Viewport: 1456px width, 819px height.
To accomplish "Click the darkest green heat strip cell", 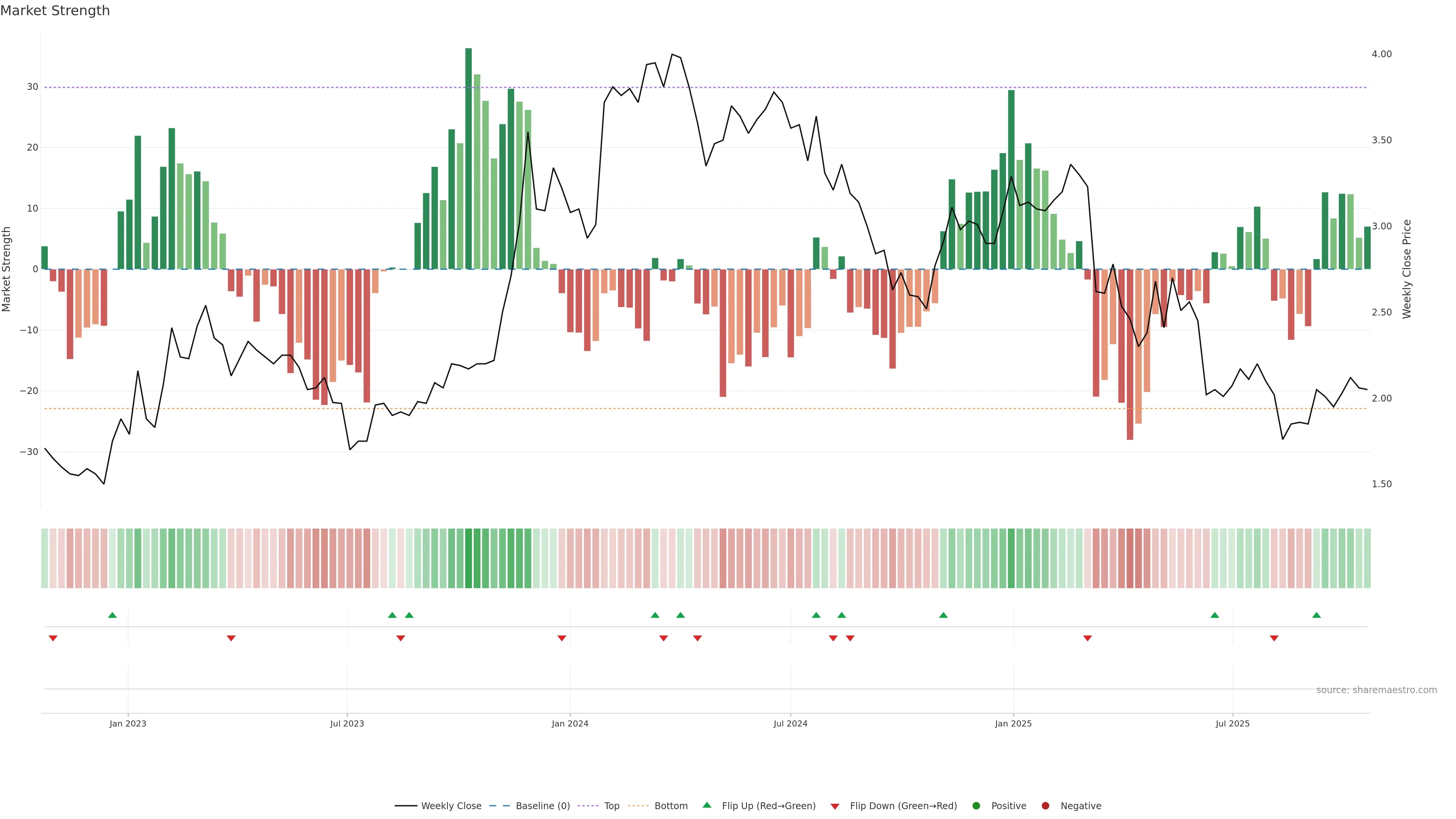I will 469,559.
